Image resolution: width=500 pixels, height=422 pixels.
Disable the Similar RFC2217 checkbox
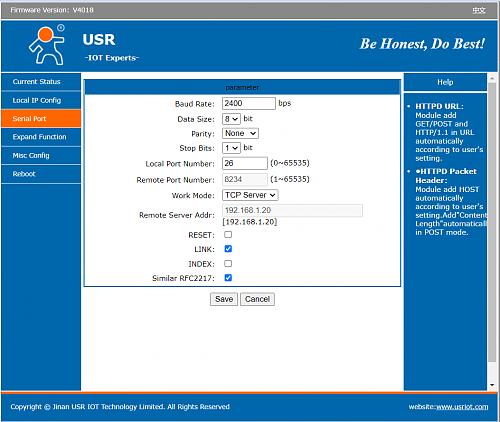point(228,278)
